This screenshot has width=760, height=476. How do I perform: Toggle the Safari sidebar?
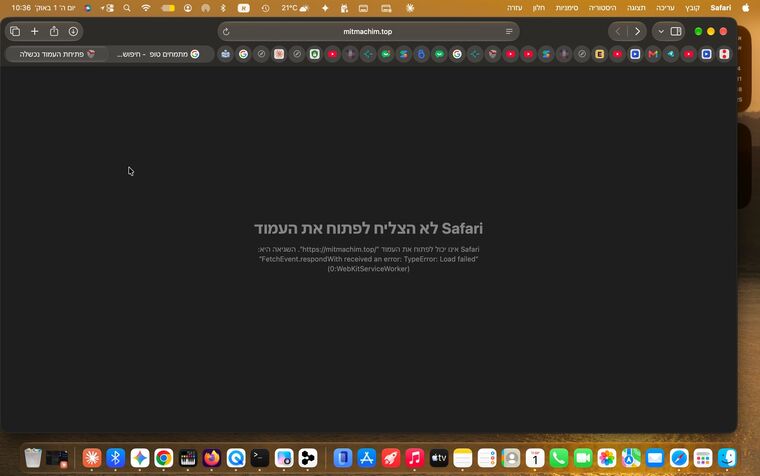(x=676, y=32)
